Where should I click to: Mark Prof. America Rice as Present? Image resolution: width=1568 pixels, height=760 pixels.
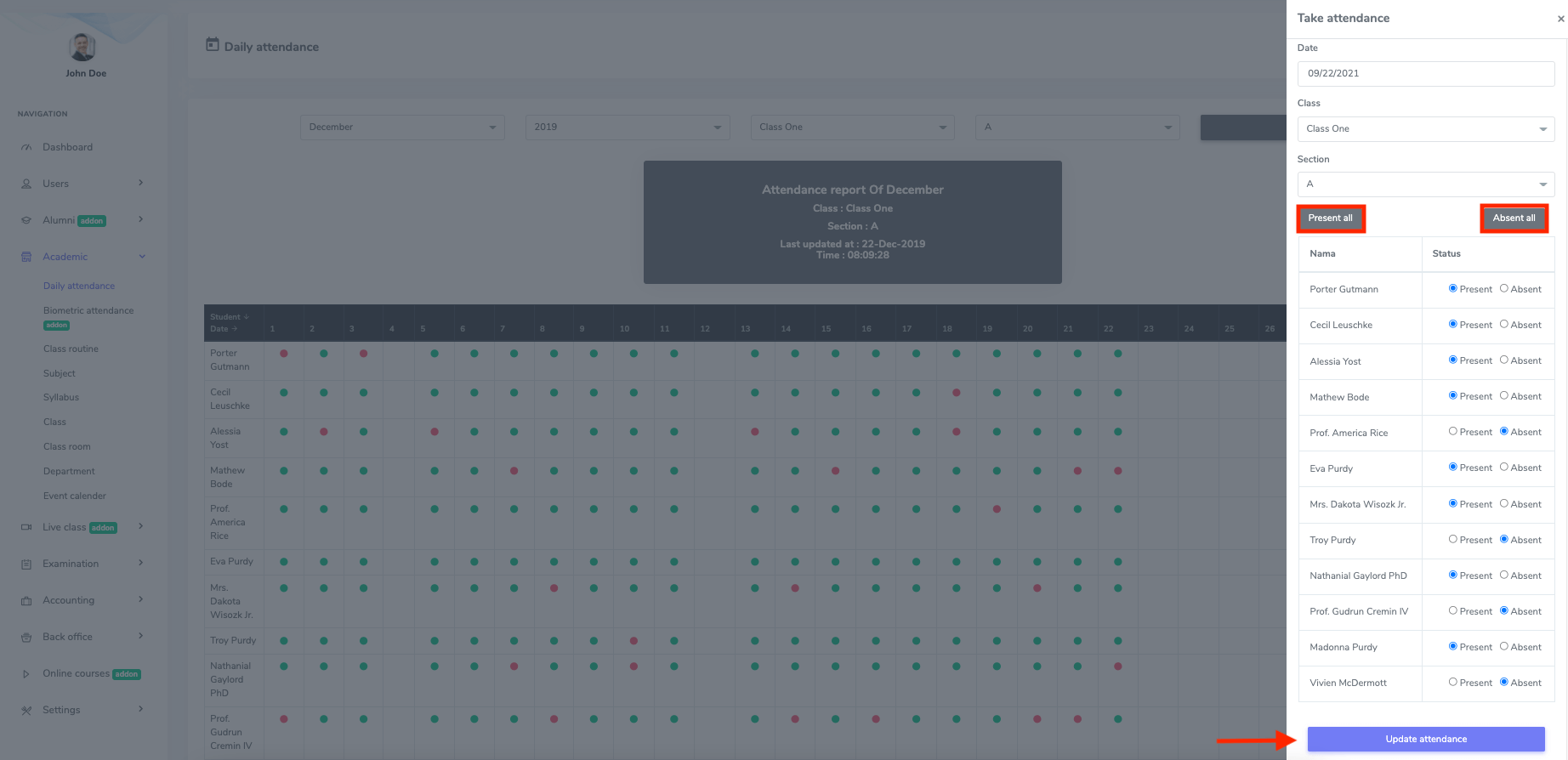(x=1453, y=431)
